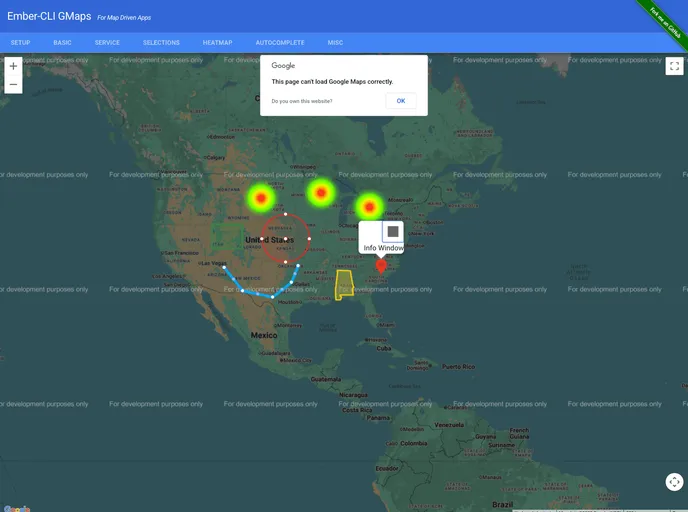Select the AUTOCOMPLETE tab
688x512 pixels.
(280, 43)
